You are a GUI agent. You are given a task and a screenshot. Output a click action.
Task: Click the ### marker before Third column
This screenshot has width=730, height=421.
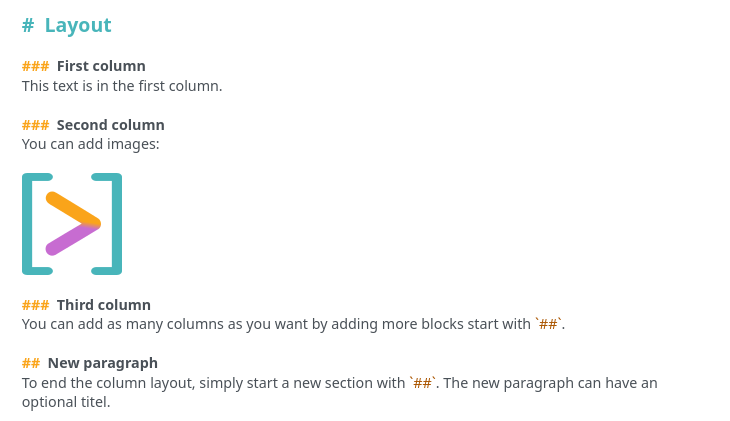(x=35, y=305)
